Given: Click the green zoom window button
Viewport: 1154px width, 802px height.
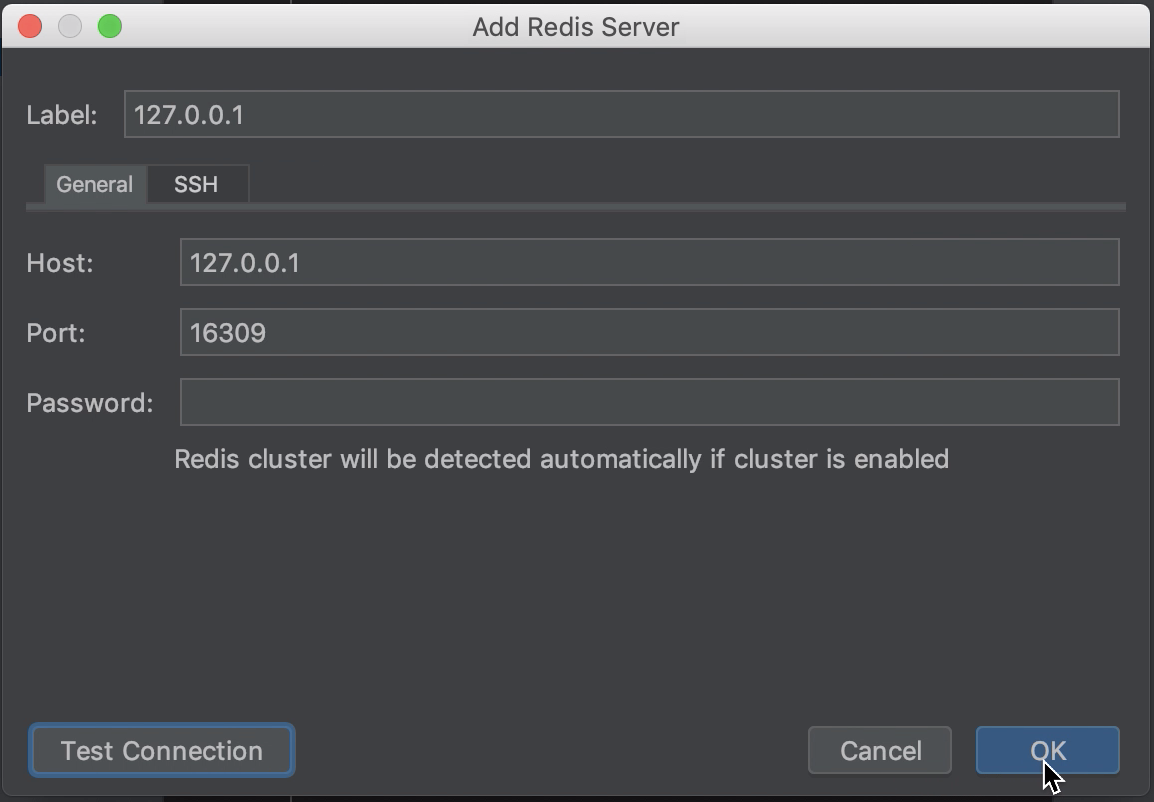Looking at the screenshot, I should 110,26.
